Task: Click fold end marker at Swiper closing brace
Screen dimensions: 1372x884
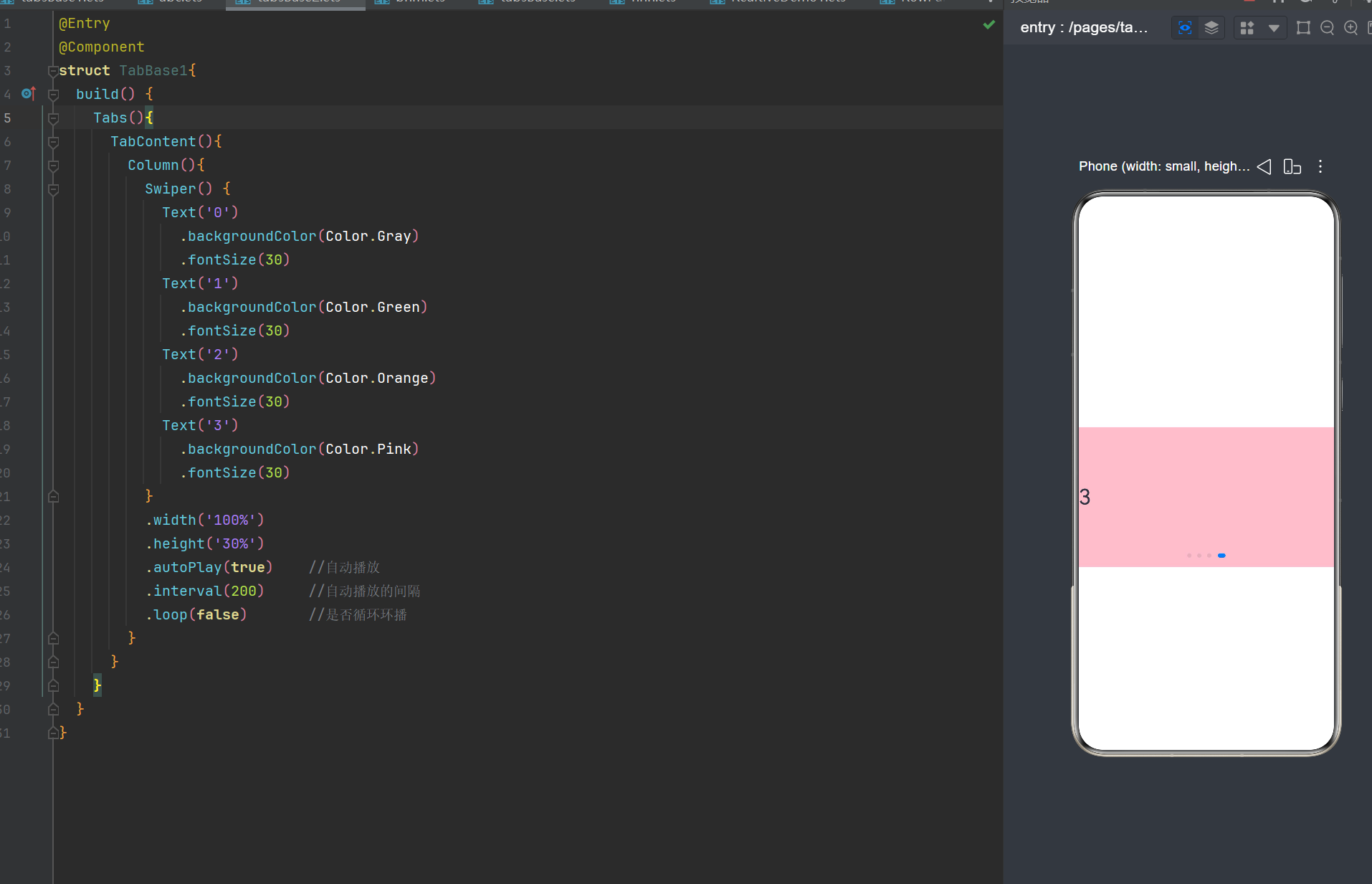Action: (53, 496)
